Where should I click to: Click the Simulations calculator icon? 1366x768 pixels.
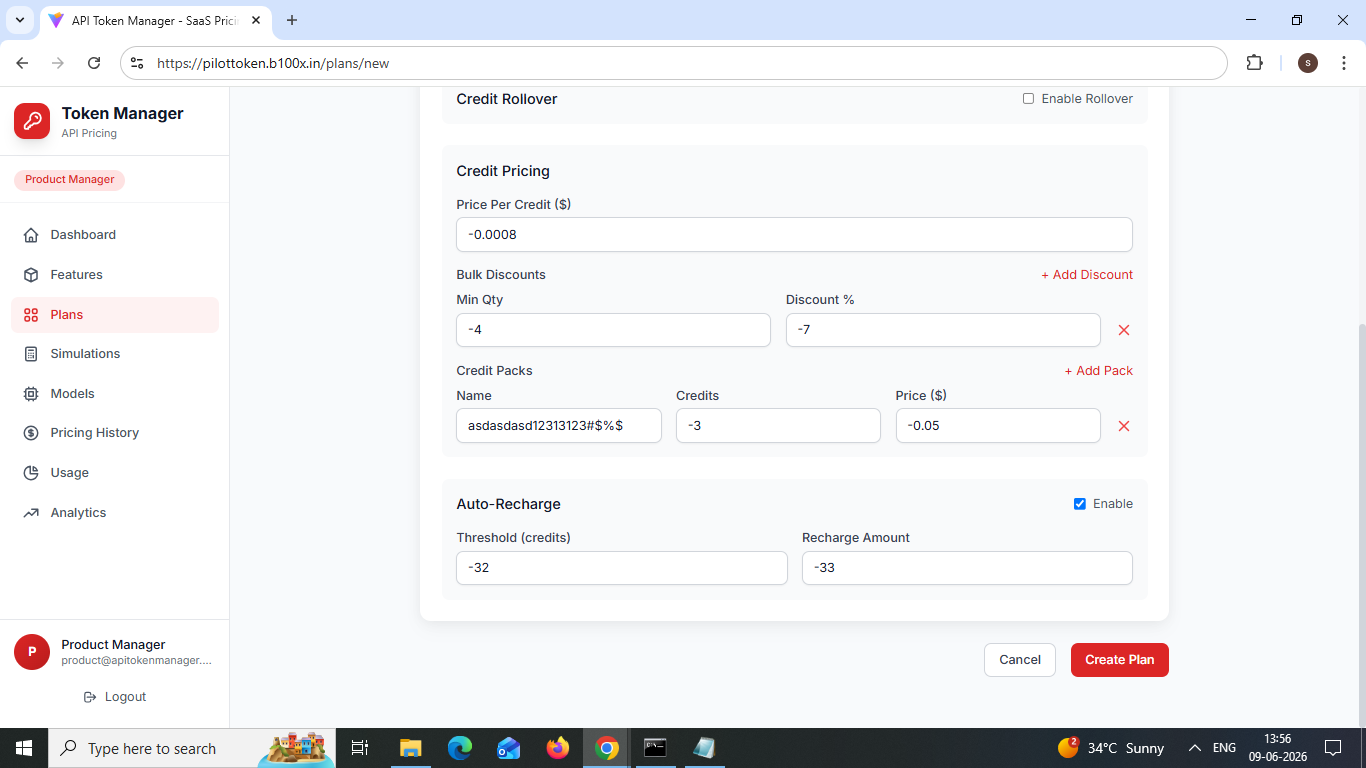tap(31, 354)
